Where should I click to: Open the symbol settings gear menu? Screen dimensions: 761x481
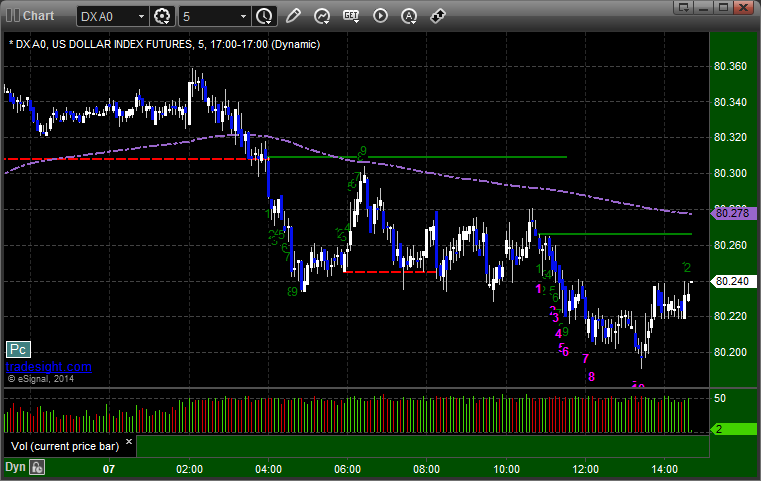[x=162, y=17]
